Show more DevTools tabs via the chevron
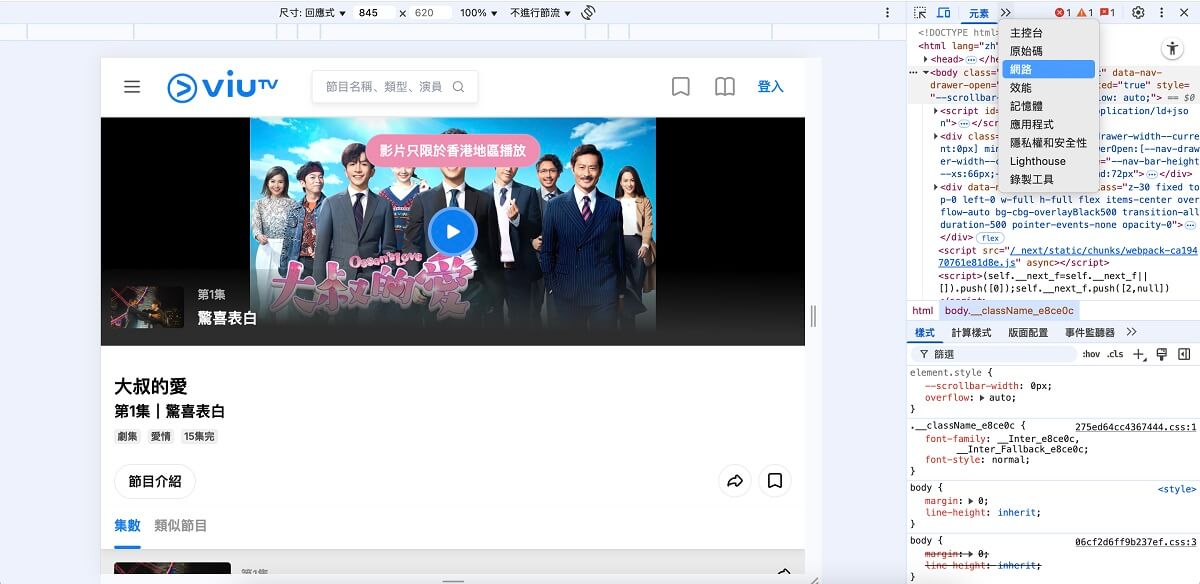The height and width of the screenshot is (584, 1200). (x=1005, y=13)
